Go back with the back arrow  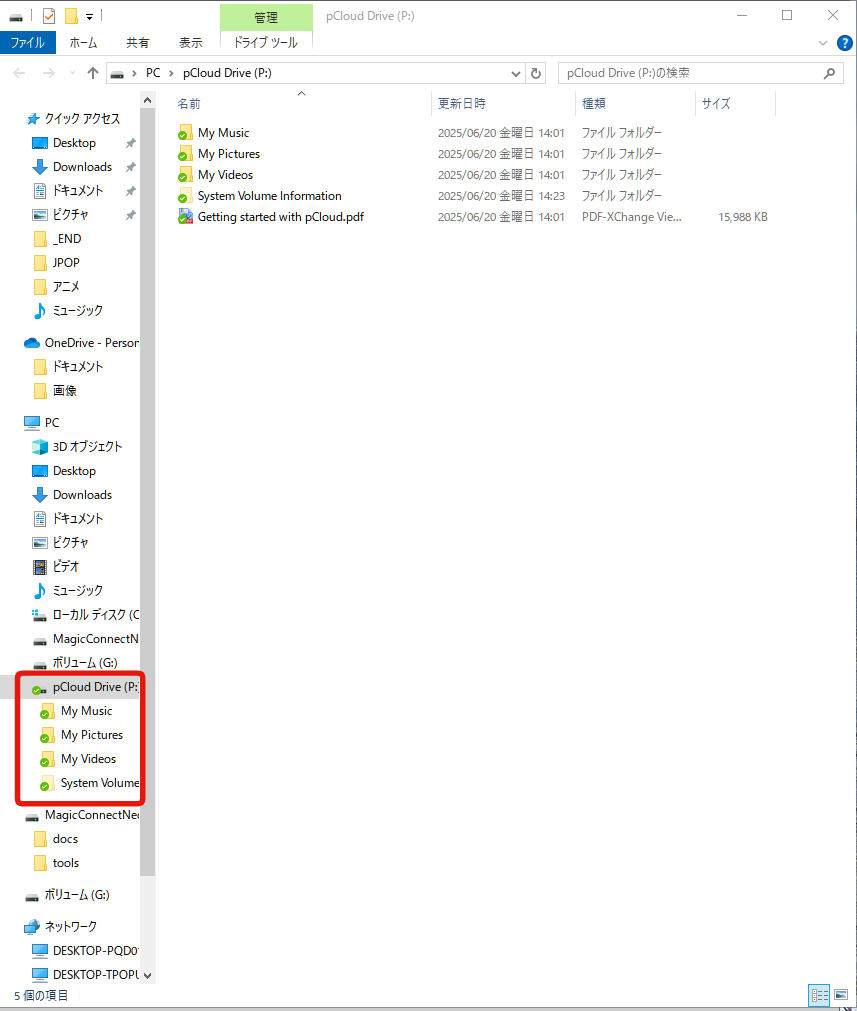pos(19,73)
